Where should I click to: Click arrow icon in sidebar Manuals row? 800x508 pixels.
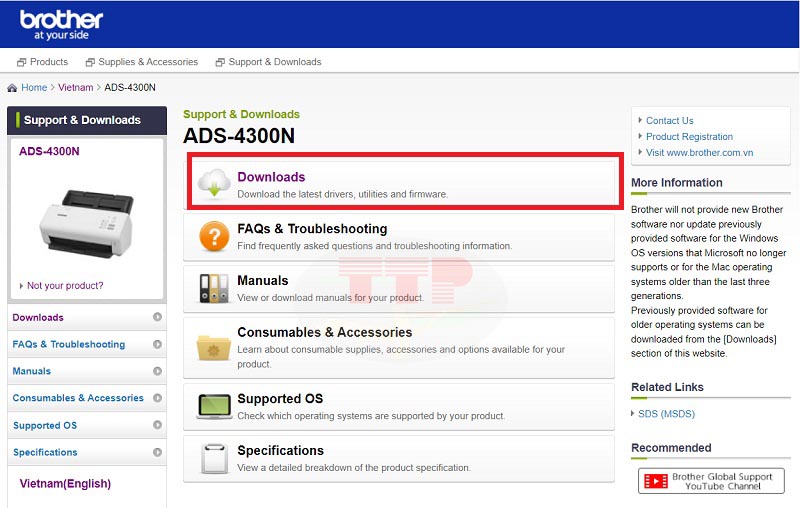point(157,371)
